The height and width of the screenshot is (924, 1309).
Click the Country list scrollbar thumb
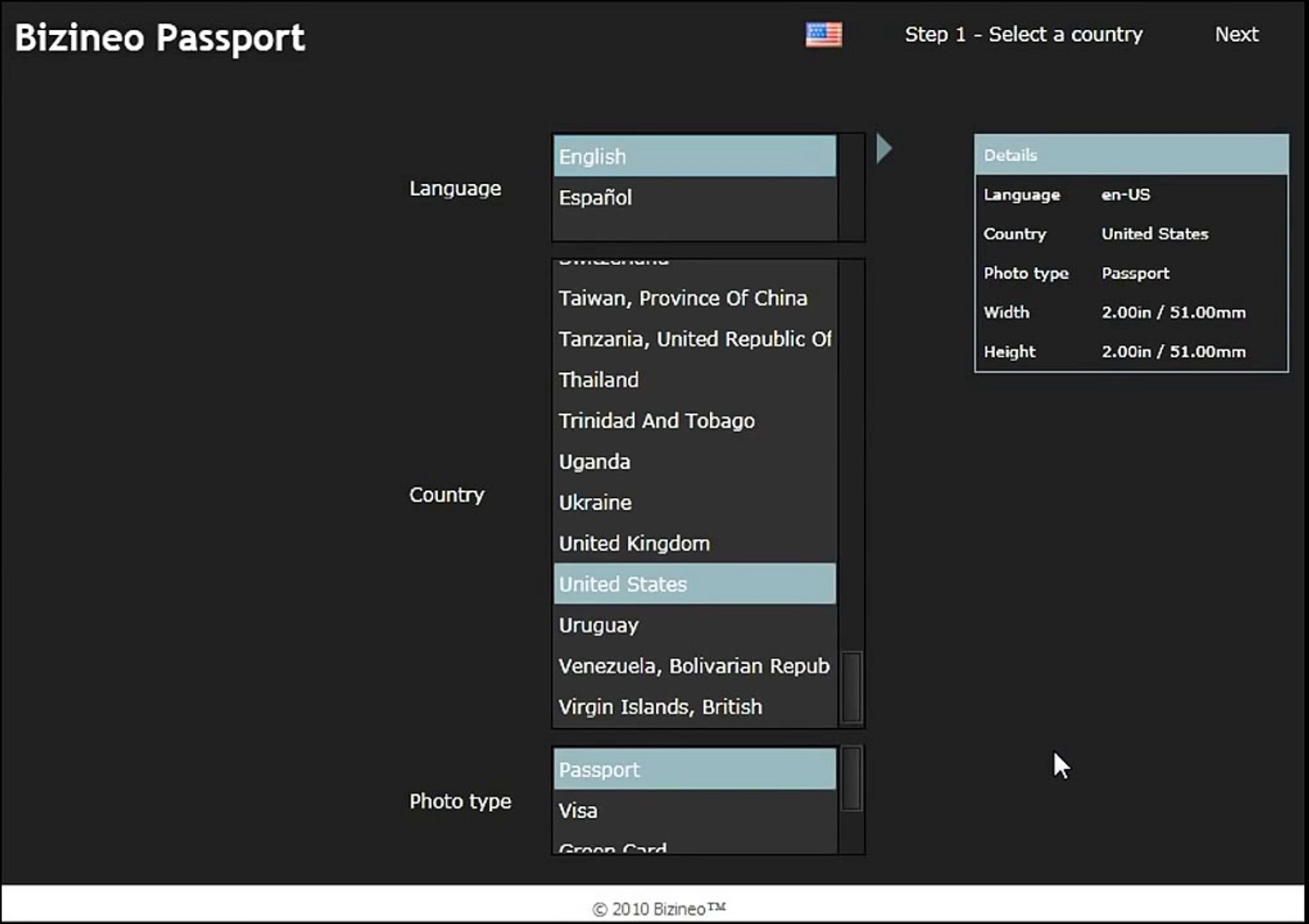[851, 688]
